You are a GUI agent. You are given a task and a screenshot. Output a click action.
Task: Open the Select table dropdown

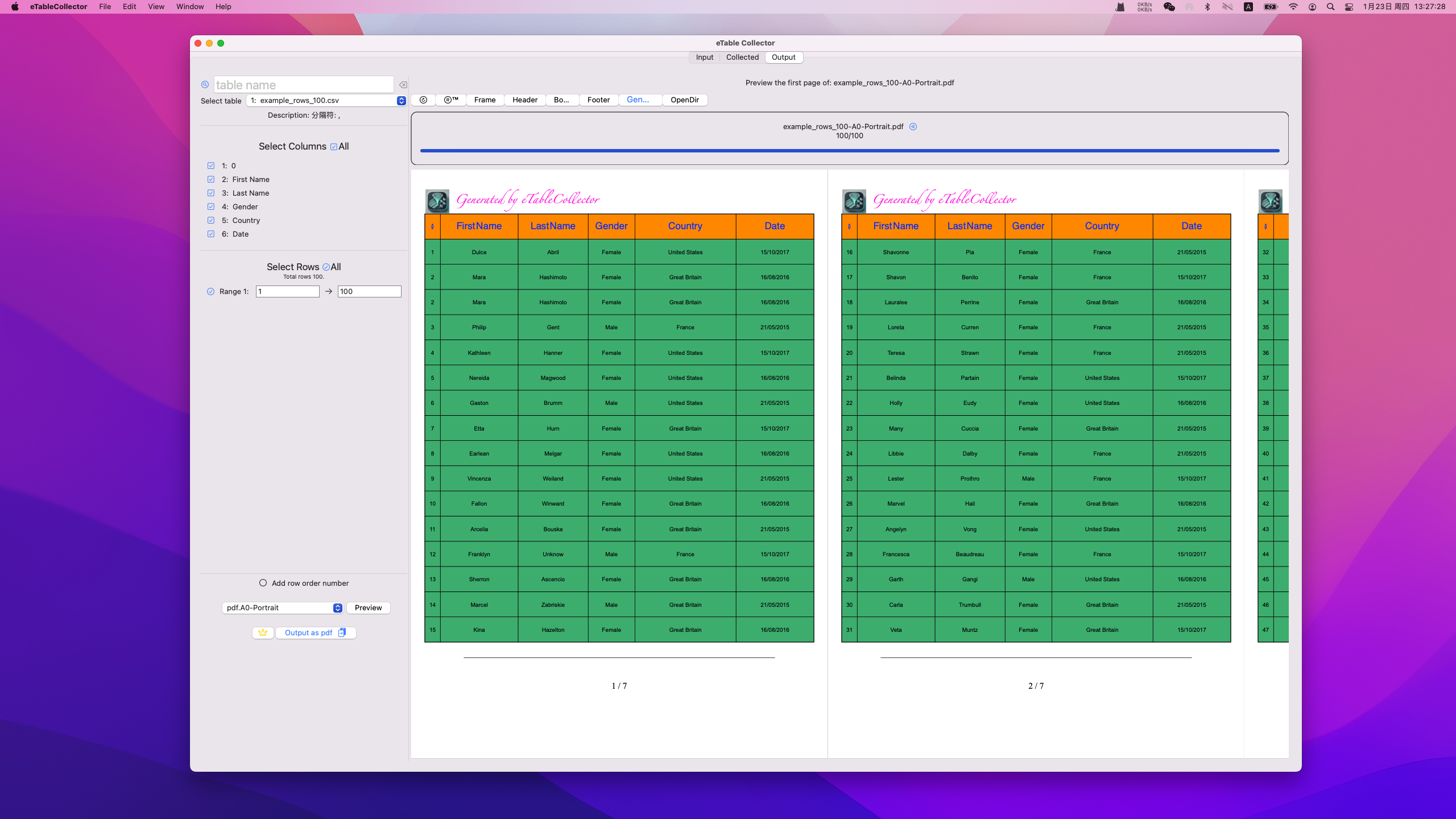pos(326,101)
